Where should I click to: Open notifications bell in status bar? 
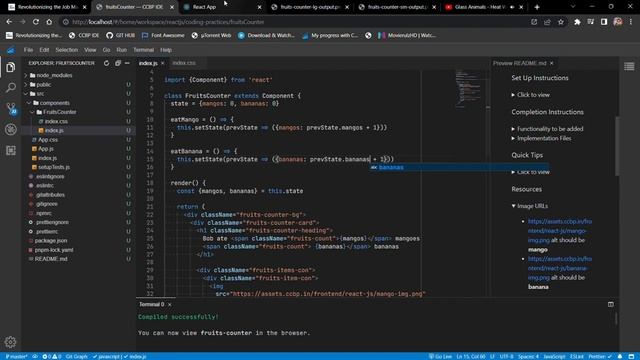(620, 356)
